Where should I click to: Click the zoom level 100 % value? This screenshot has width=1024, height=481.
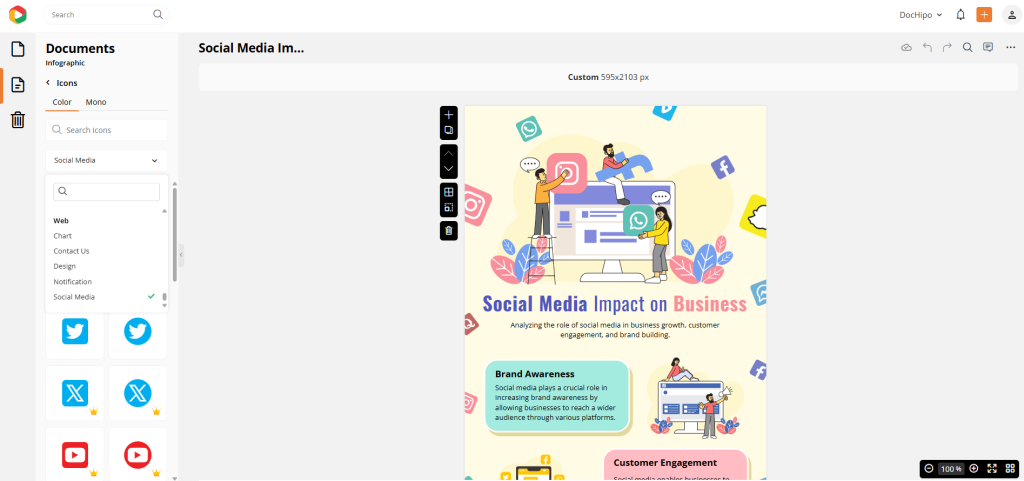(x=951, y=469)
